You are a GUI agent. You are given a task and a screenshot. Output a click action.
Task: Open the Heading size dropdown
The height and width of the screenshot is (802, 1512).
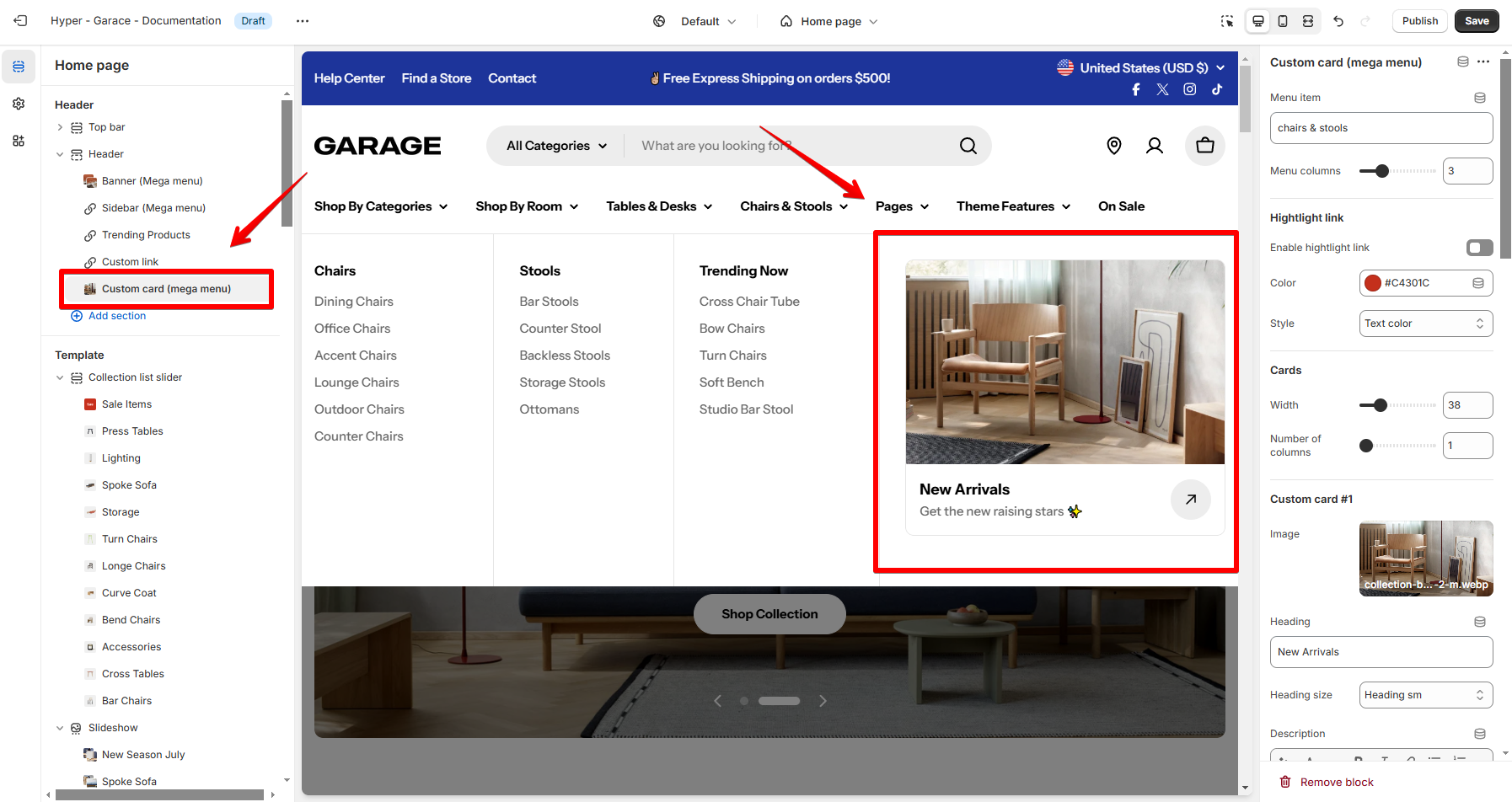coord(1426,695)
